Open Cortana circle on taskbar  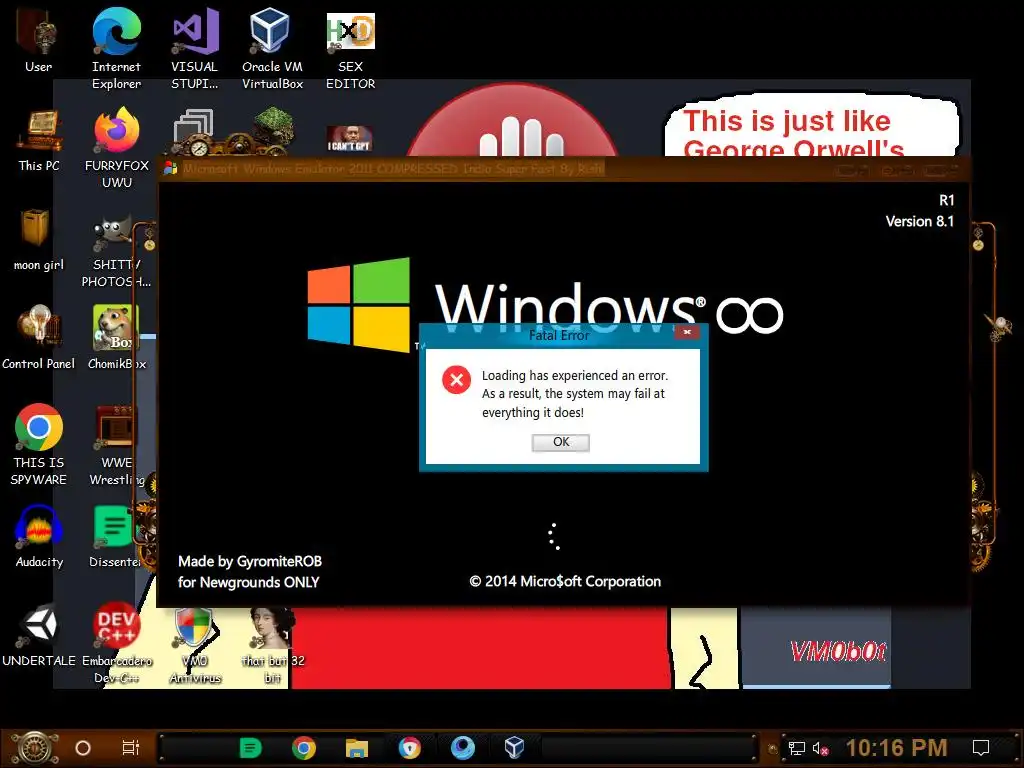[83, 748]
